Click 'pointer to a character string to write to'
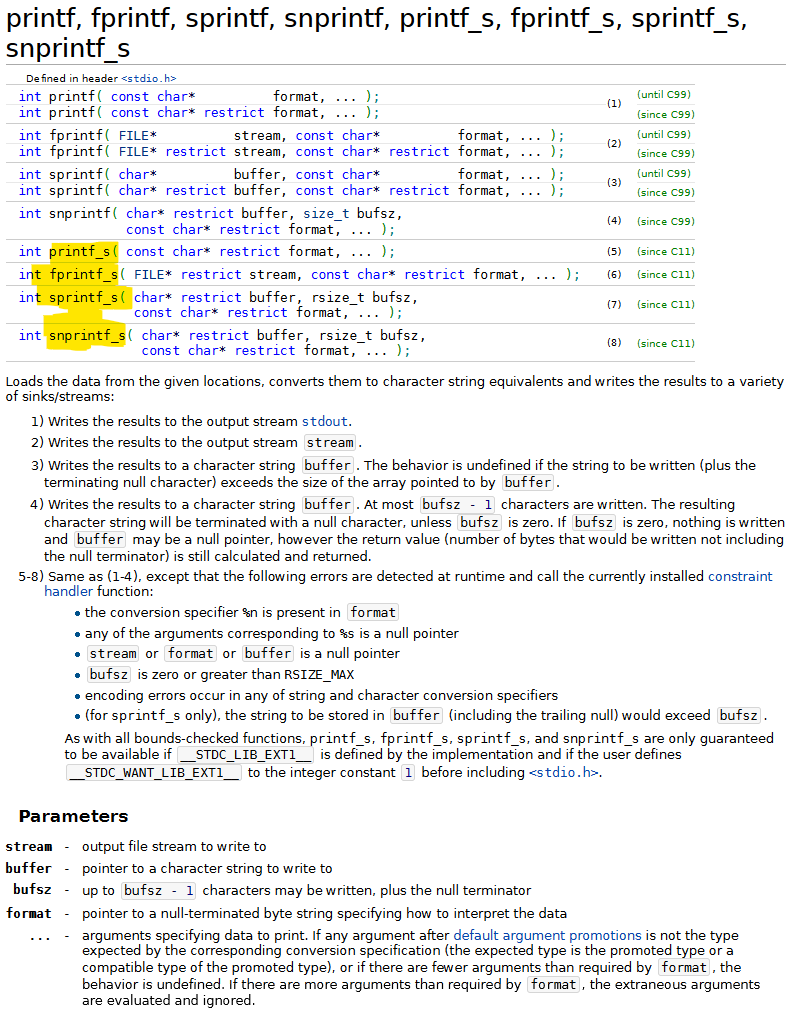798x1010 pixels. pyautogui.click(x=207, y=868)
